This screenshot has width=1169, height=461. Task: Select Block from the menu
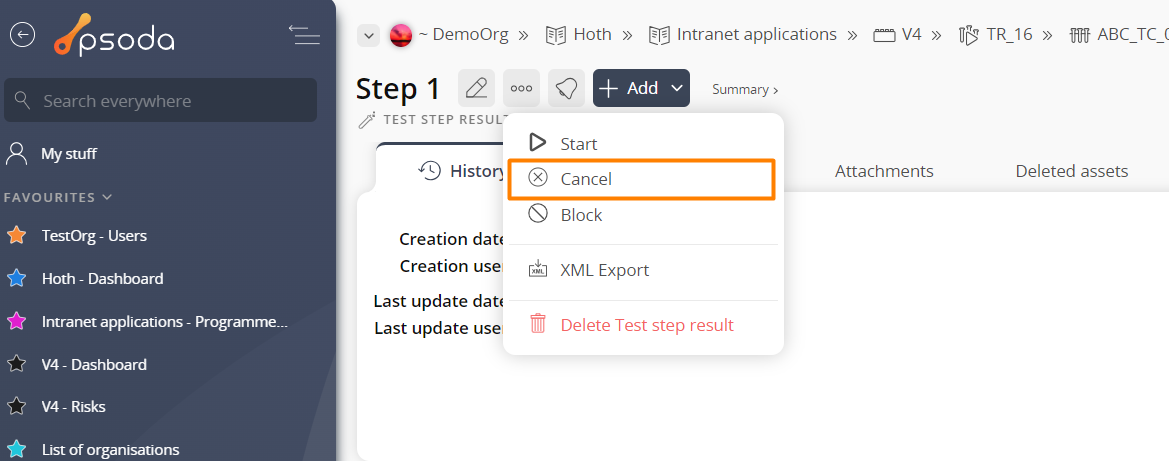(x=581, y=215)
